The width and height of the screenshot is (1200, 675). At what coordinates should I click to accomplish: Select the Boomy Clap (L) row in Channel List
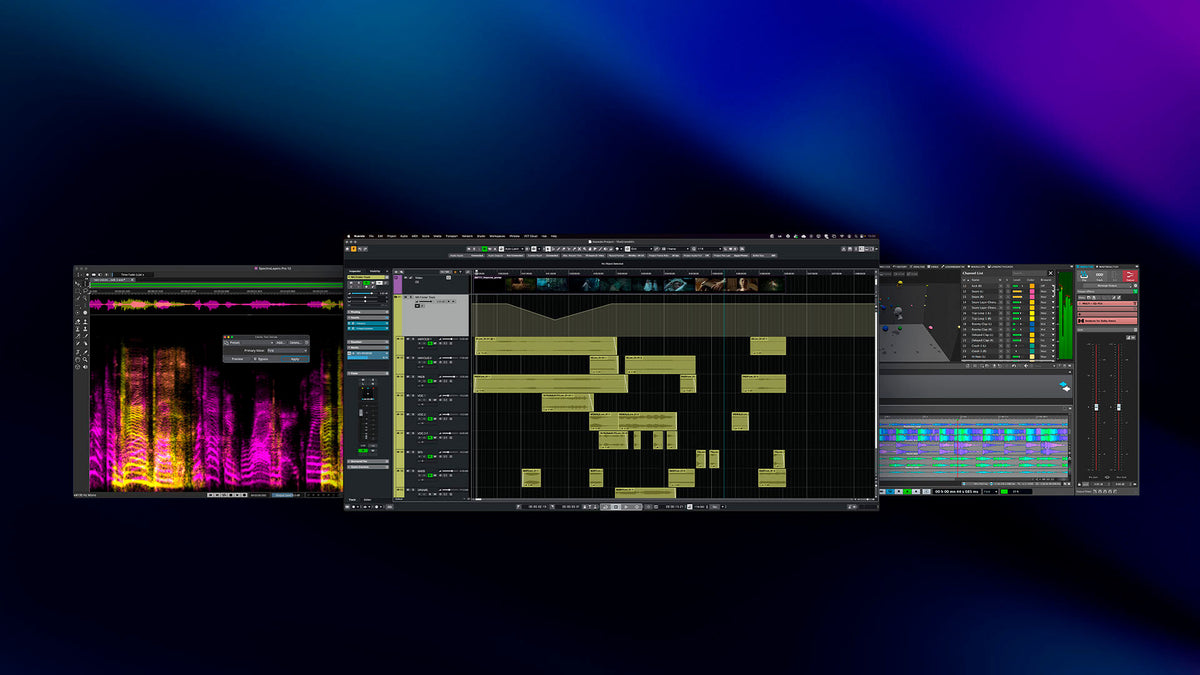coord(1008,324)
